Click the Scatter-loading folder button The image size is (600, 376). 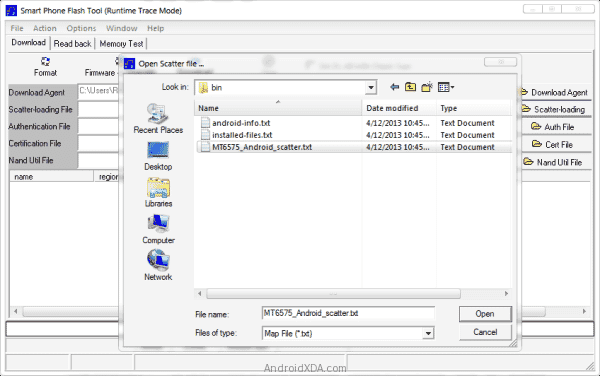pos(556,109)
